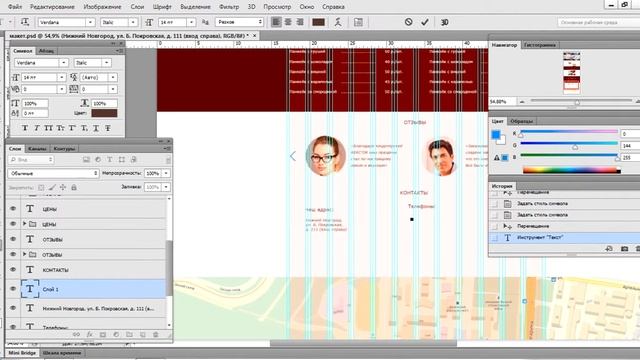Create new document from state in History panel

click(x=609, y=249)
